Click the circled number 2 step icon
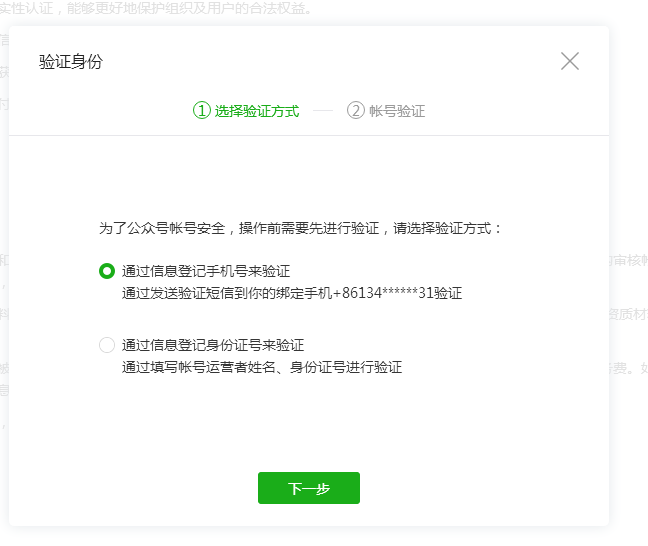This screenshot has width=648, height=546. (x=356, y=111)
